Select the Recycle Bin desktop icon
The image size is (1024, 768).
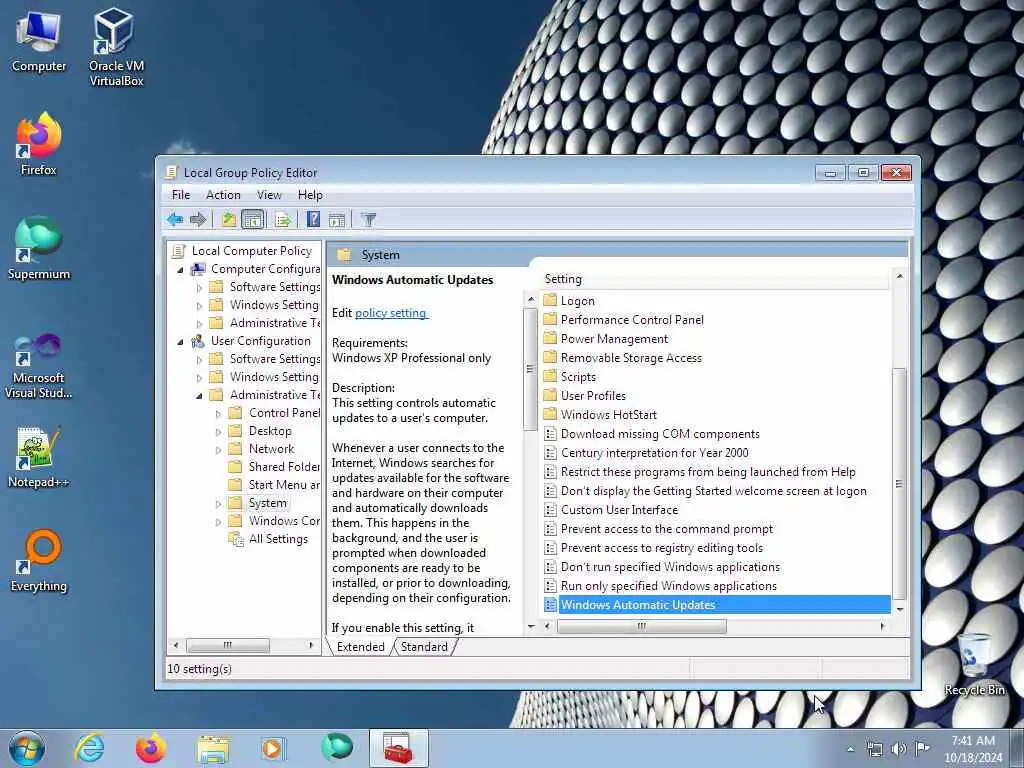974,665
